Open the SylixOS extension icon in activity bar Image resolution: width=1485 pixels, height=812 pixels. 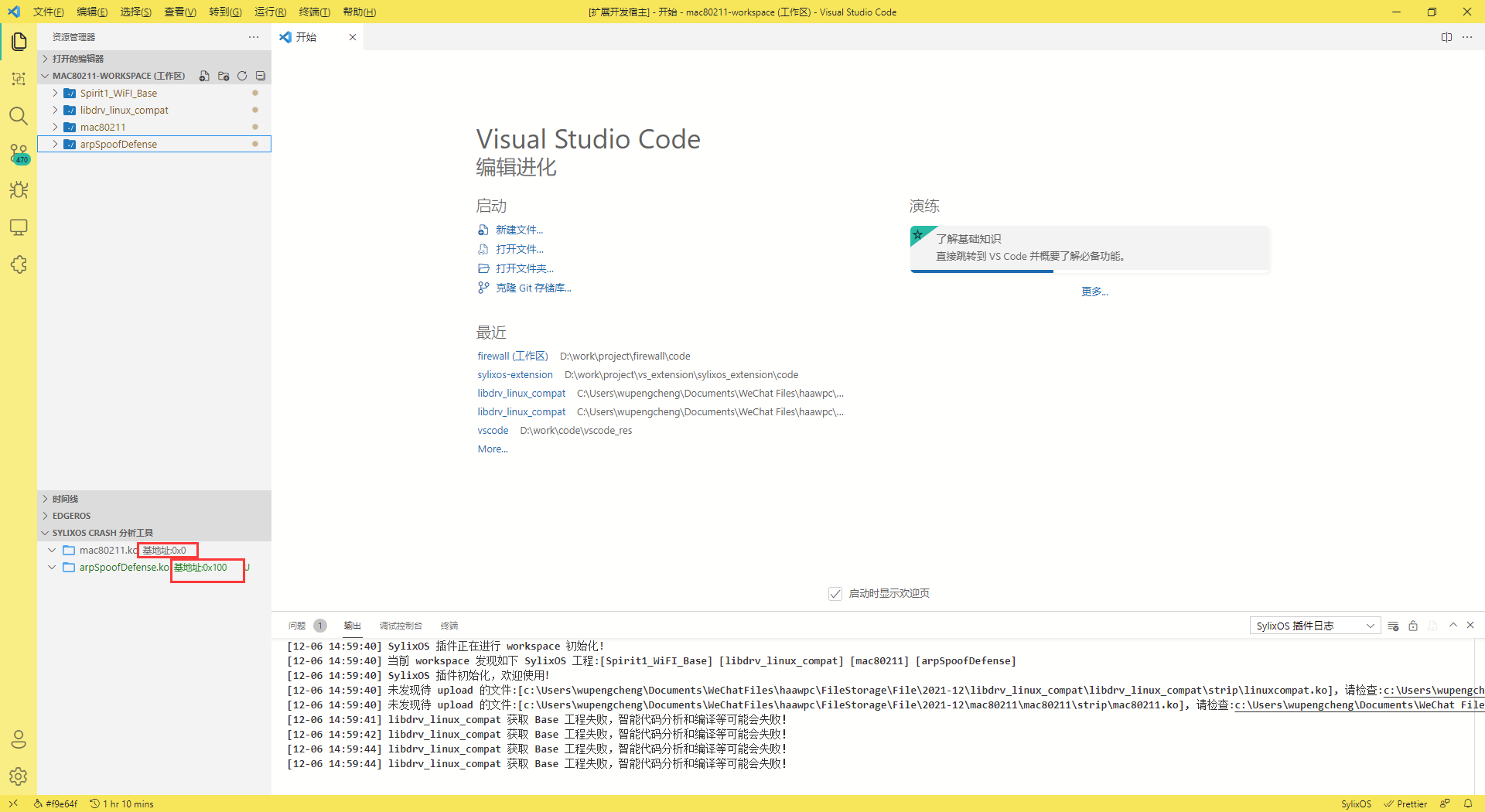pos(19,264)
